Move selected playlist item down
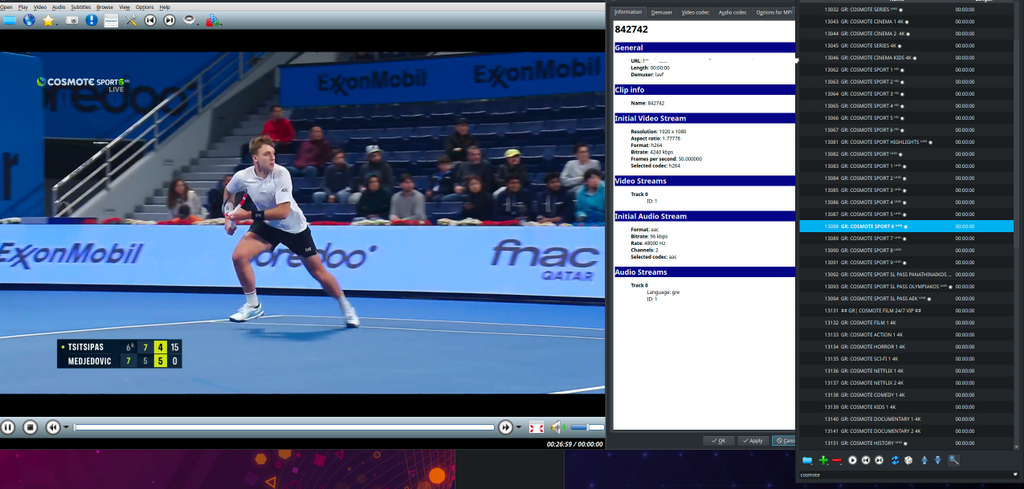The width and height of the screenshot is (1024, 489). [x=938, y=460]
